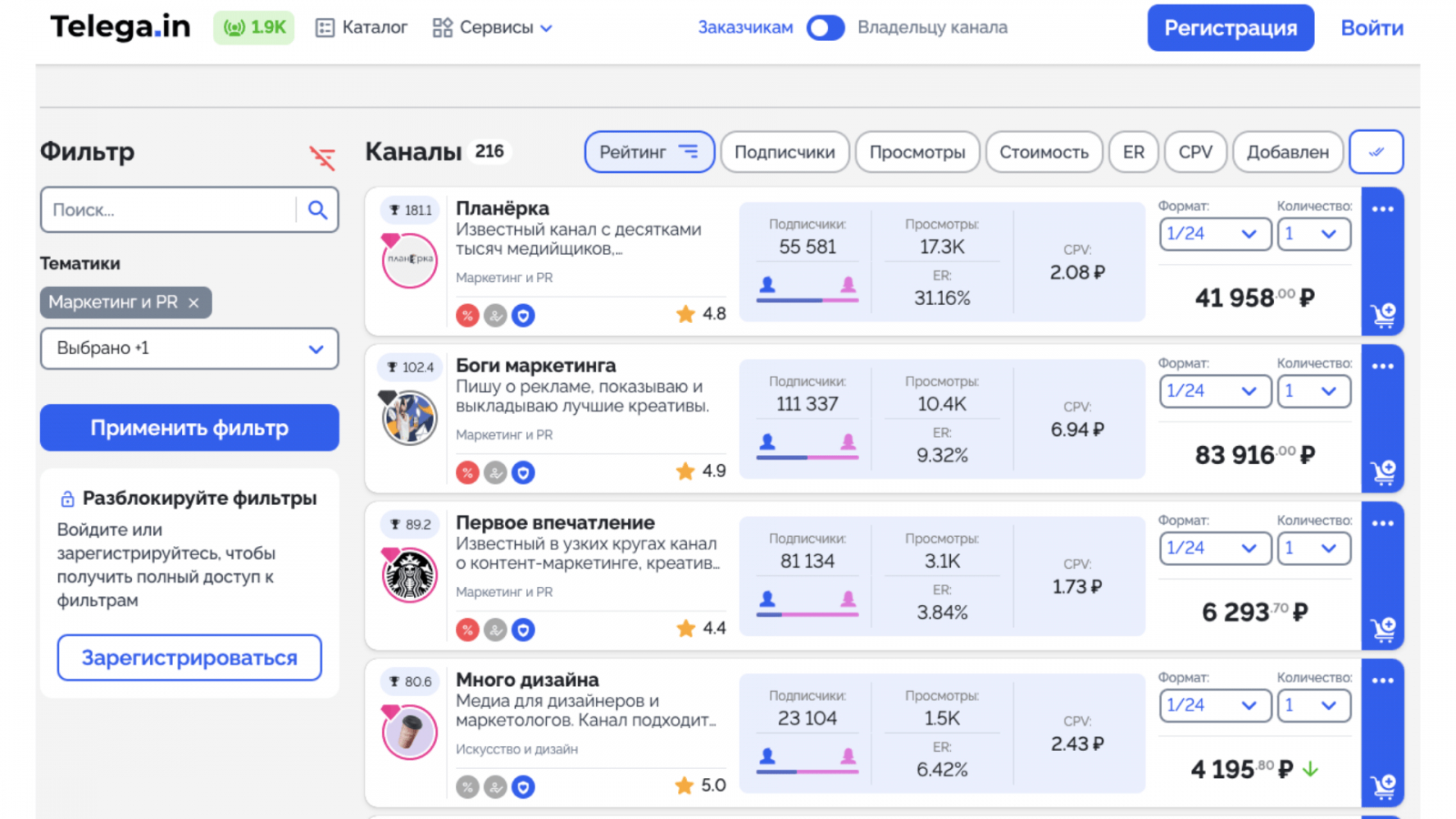Screen dimensions: 1456x819
Task: Click the Telega.in logo
Action: point(120,27)
